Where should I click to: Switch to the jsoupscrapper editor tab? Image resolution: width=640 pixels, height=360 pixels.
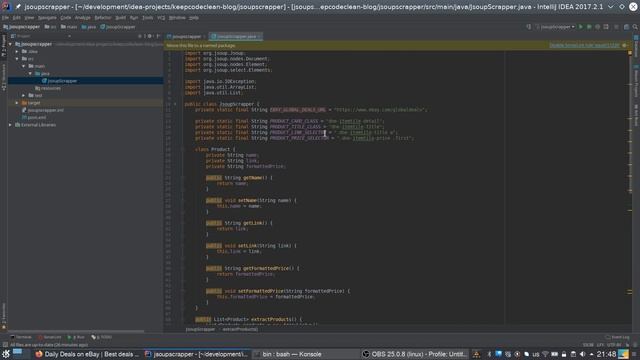186,37
